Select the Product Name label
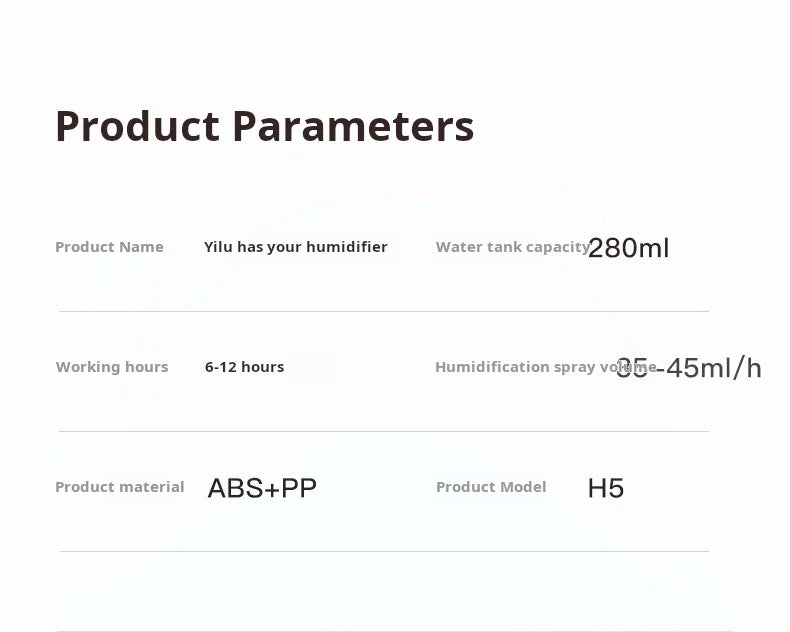The height and width of the screenshot is (632, 790). coord(109,247)
